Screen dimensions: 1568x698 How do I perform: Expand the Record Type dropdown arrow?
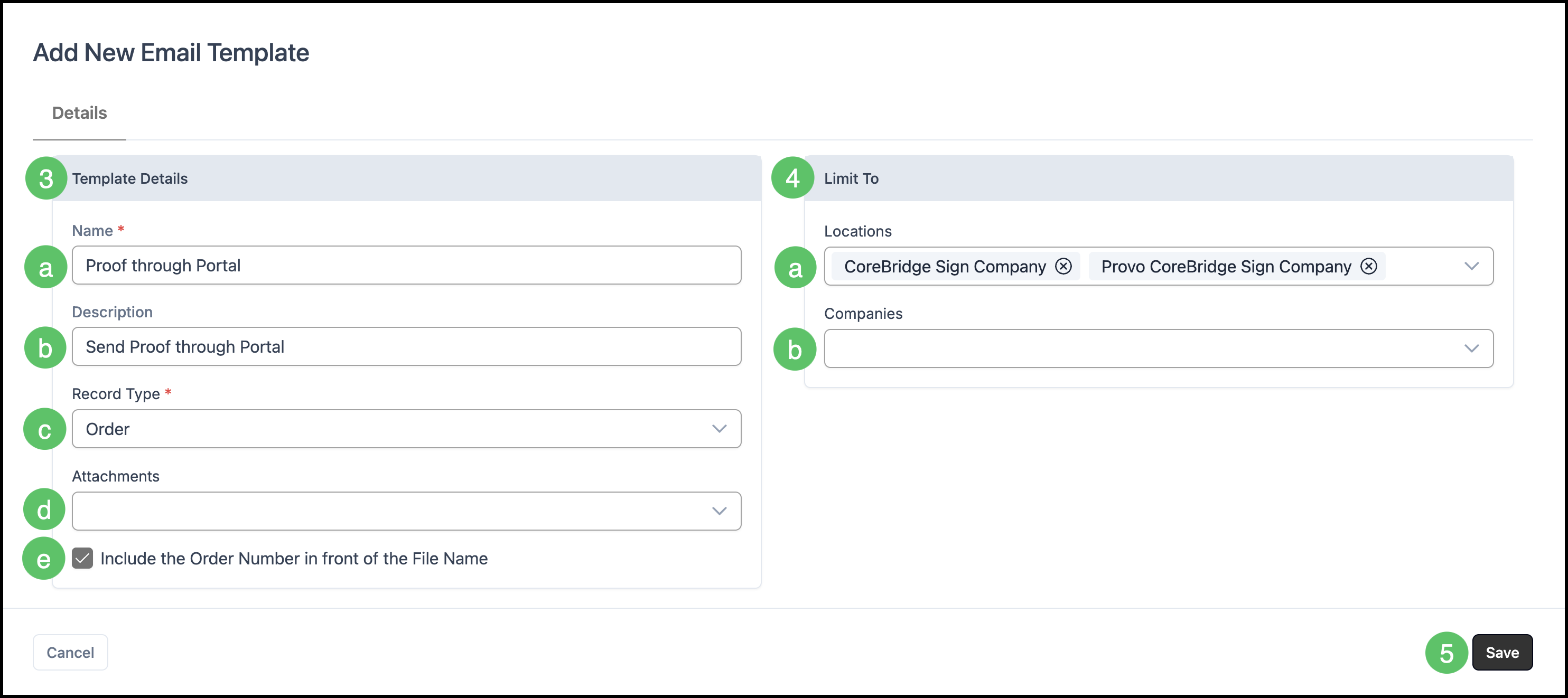click(x=719, y=429)
